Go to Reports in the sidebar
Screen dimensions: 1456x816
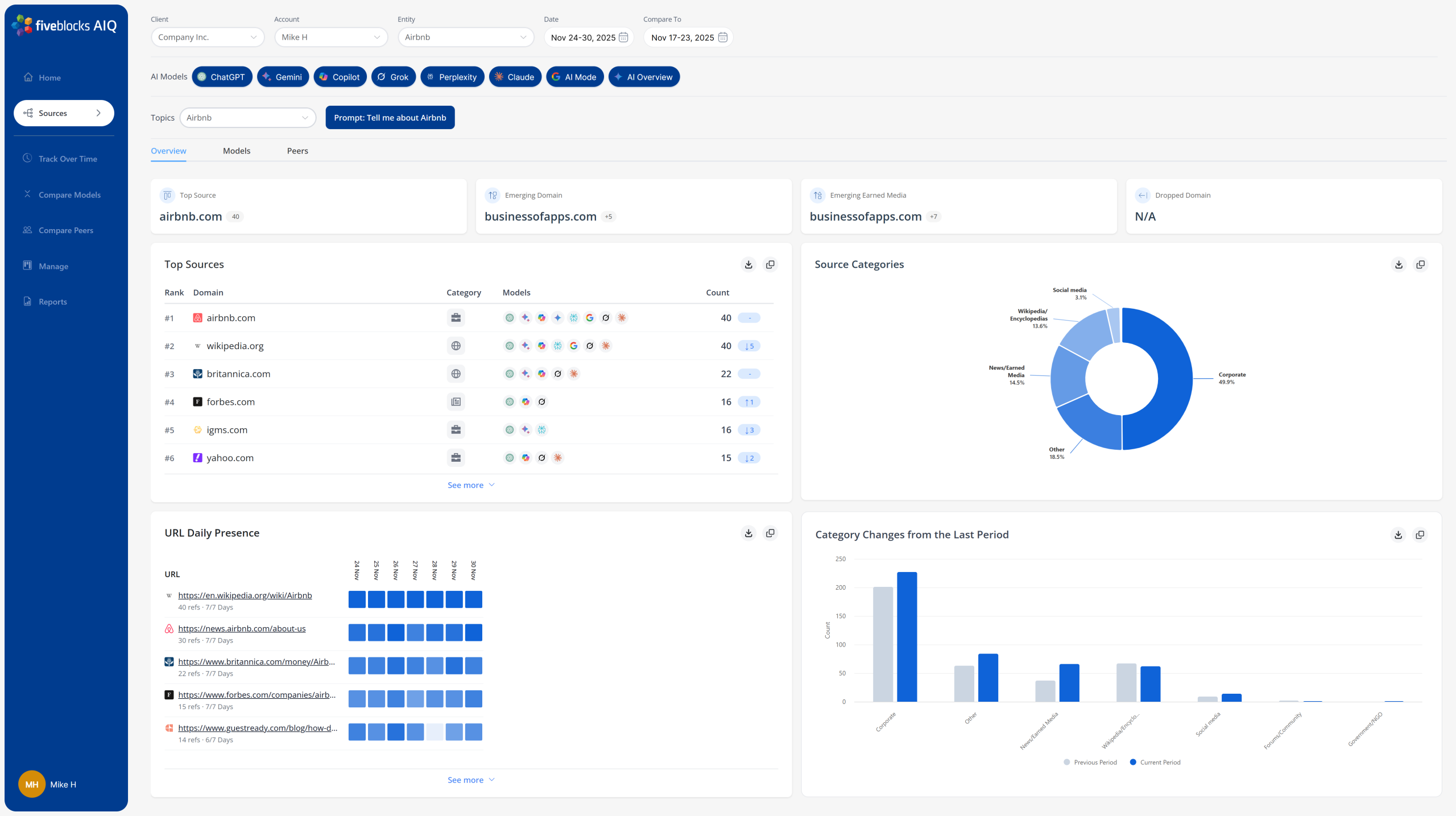[x=52, y=301]
